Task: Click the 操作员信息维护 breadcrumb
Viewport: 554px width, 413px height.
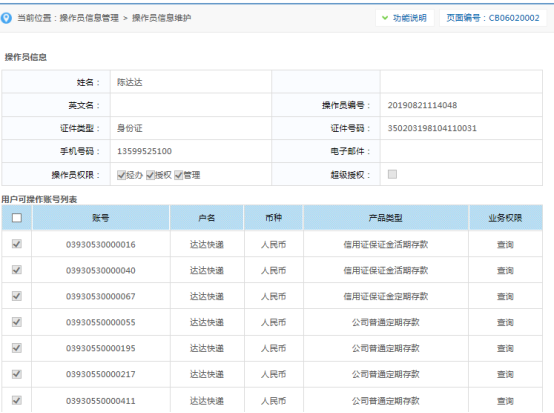Action: tap(161, 18)
